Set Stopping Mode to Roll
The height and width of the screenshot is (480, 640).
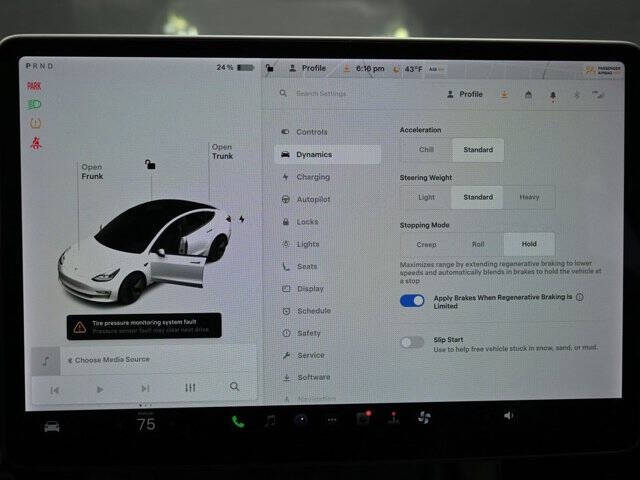click(x=478, y=244)
